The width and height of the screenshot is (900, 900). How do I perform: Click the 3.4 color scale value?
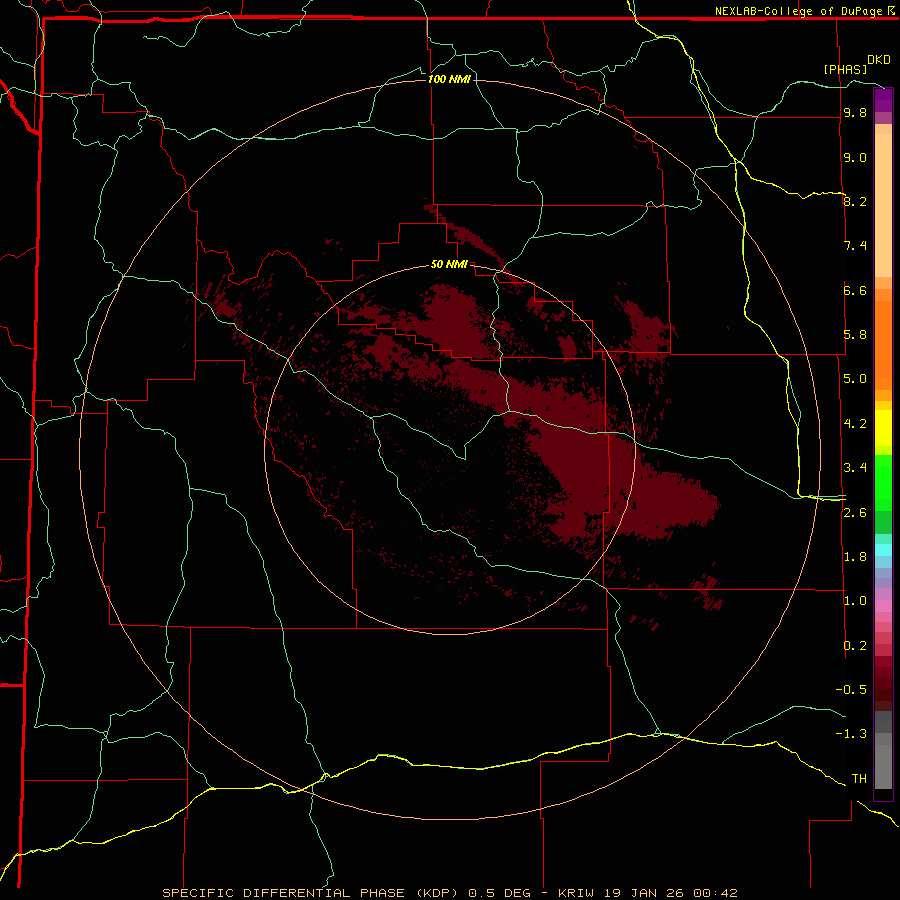855,468
